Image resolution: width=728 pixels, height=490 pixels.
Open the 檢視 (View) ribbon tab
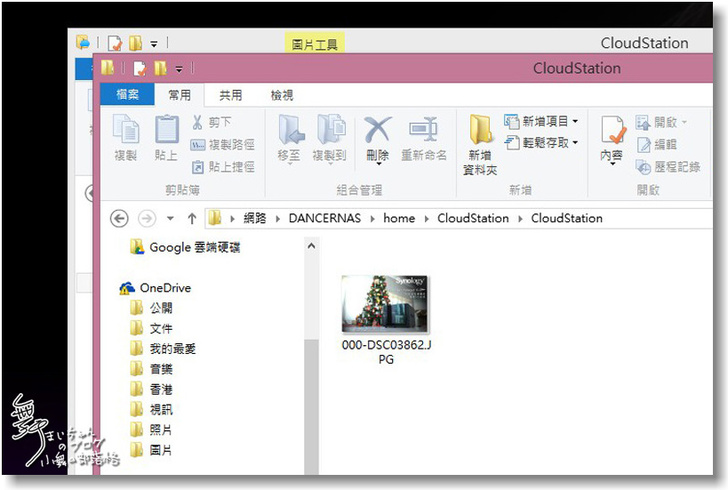pos(282,95)
